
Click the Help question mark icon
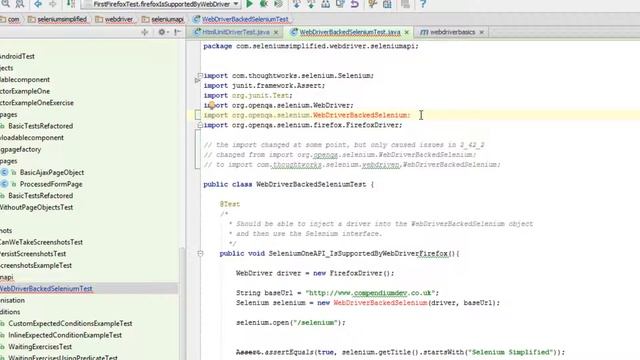423,4
